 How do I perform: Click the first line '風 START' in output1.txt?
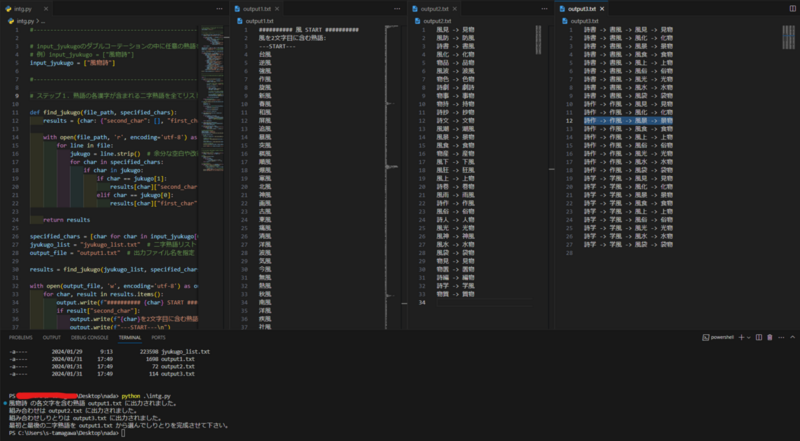[x=309, y=30]
